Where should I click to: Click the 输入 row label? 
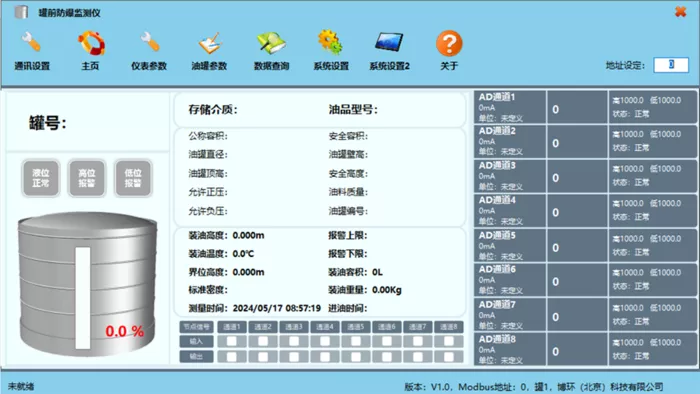click(196, 341)
